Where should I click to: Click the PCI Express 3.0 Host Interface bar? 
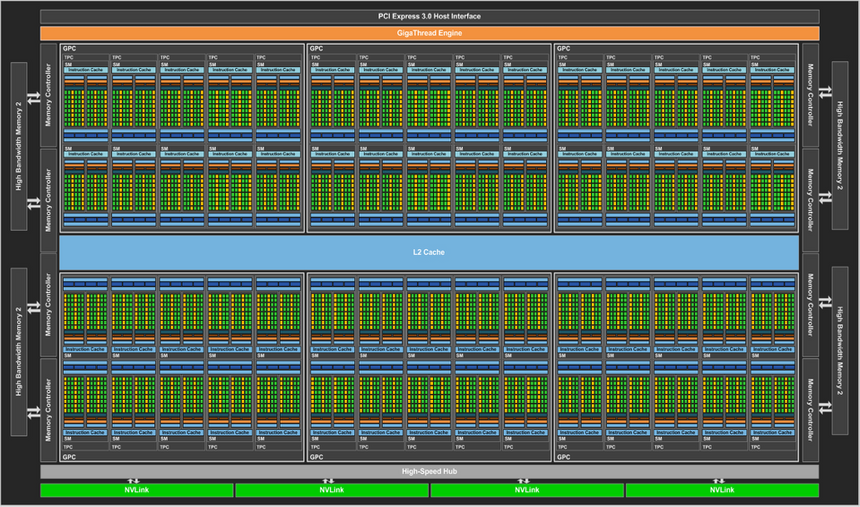430,16
